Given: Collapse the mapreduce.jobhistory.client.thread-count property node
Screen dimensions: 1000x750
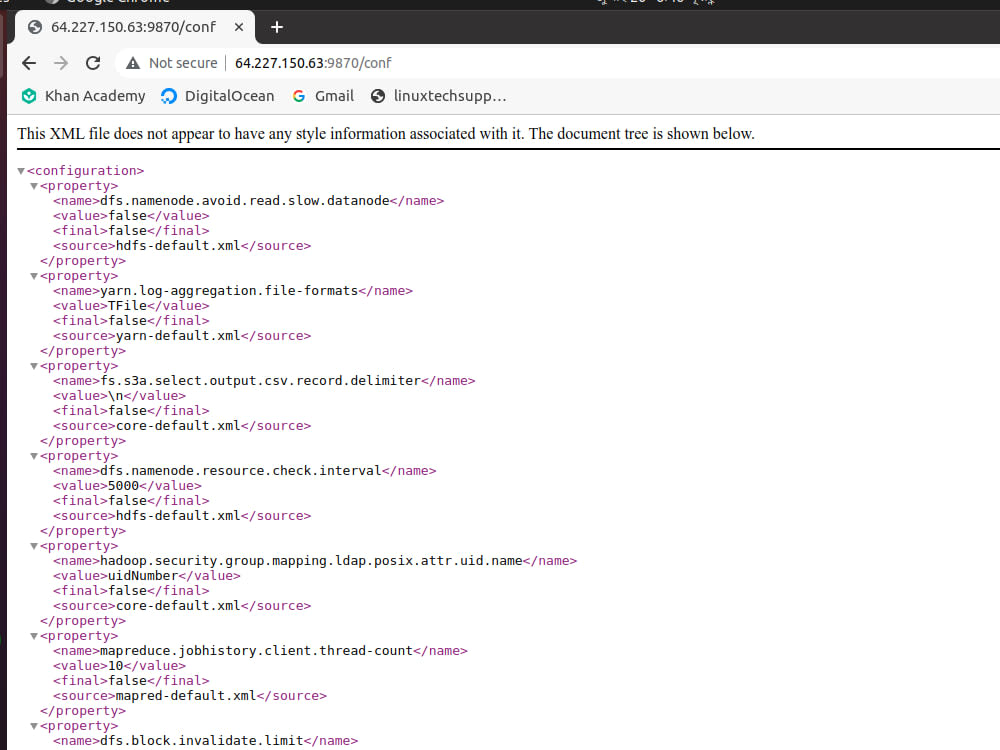Looking at the screenshot, I should coord(34,636).
